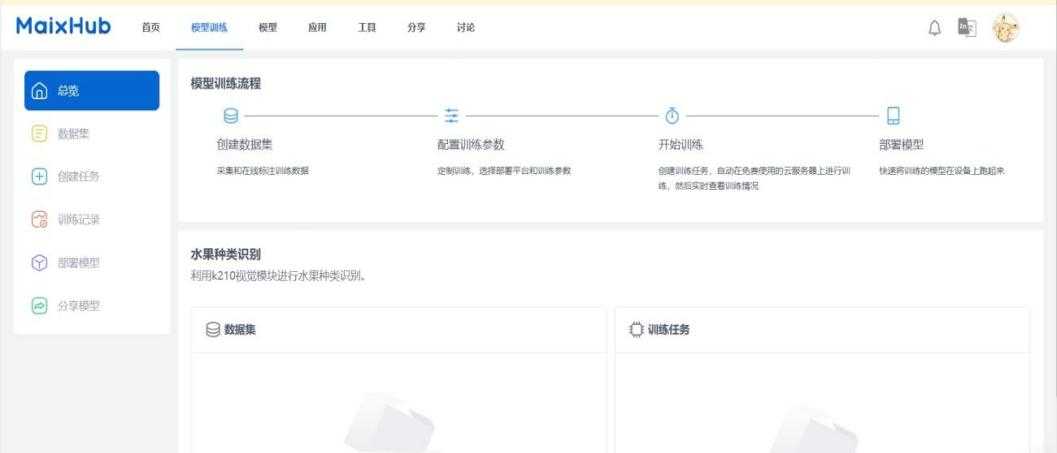Image resolution: width=1057 pixels, height=453 pixels.
Task: Open 部署模型 in the sidebar
Action: (76, 263)
